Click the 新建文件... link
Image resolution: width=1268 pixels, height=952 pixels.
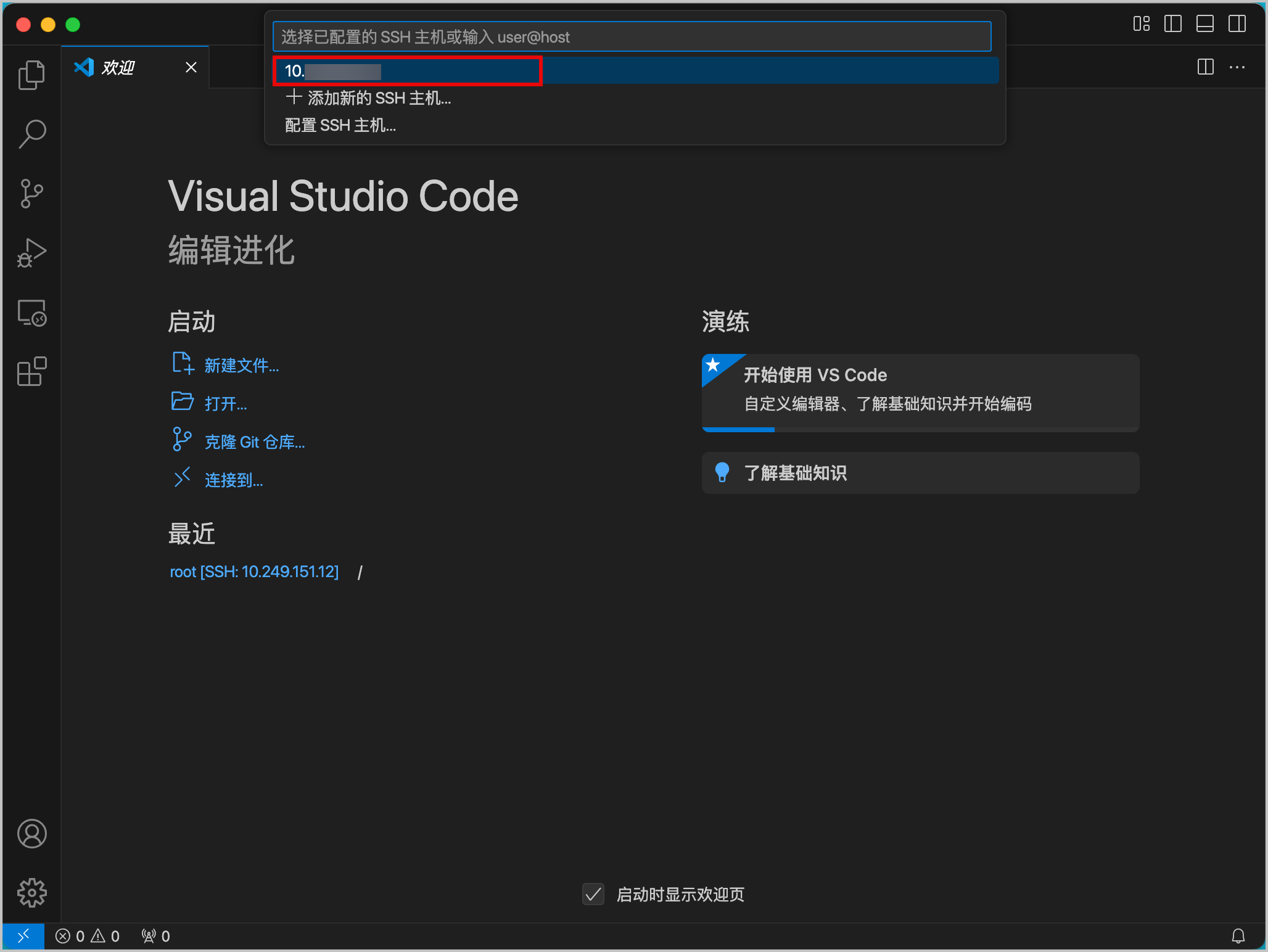[x=242, y=366]
